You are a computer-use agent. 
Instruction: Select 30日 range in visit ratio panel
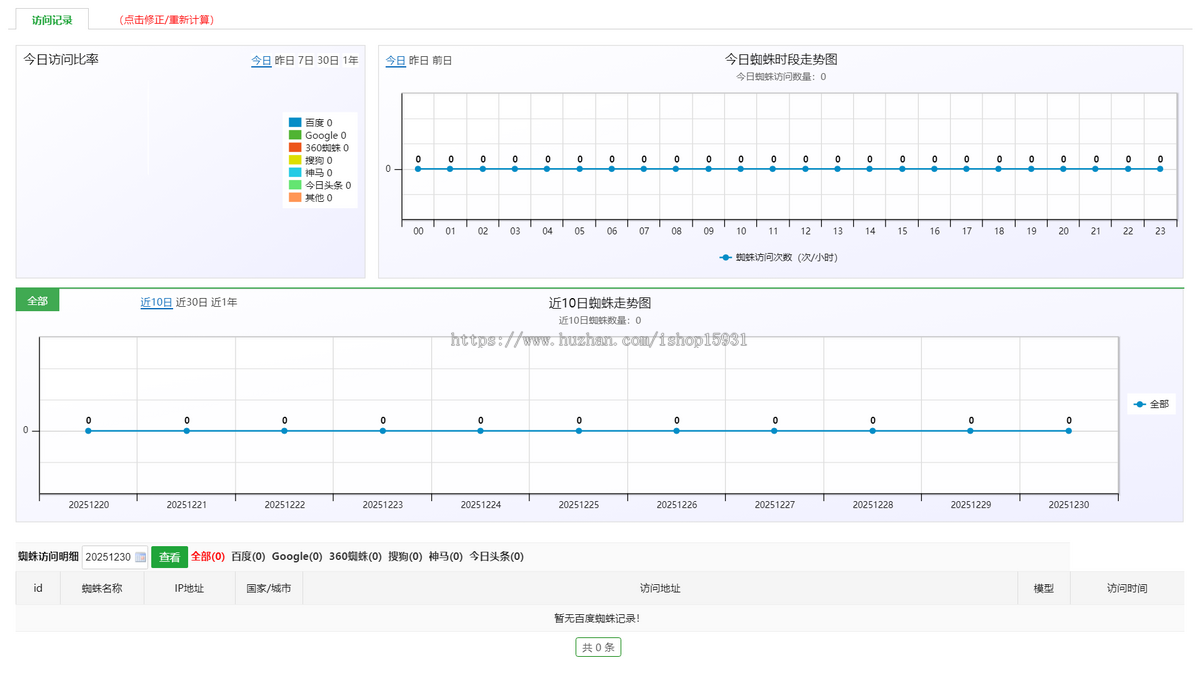[328, 61]
